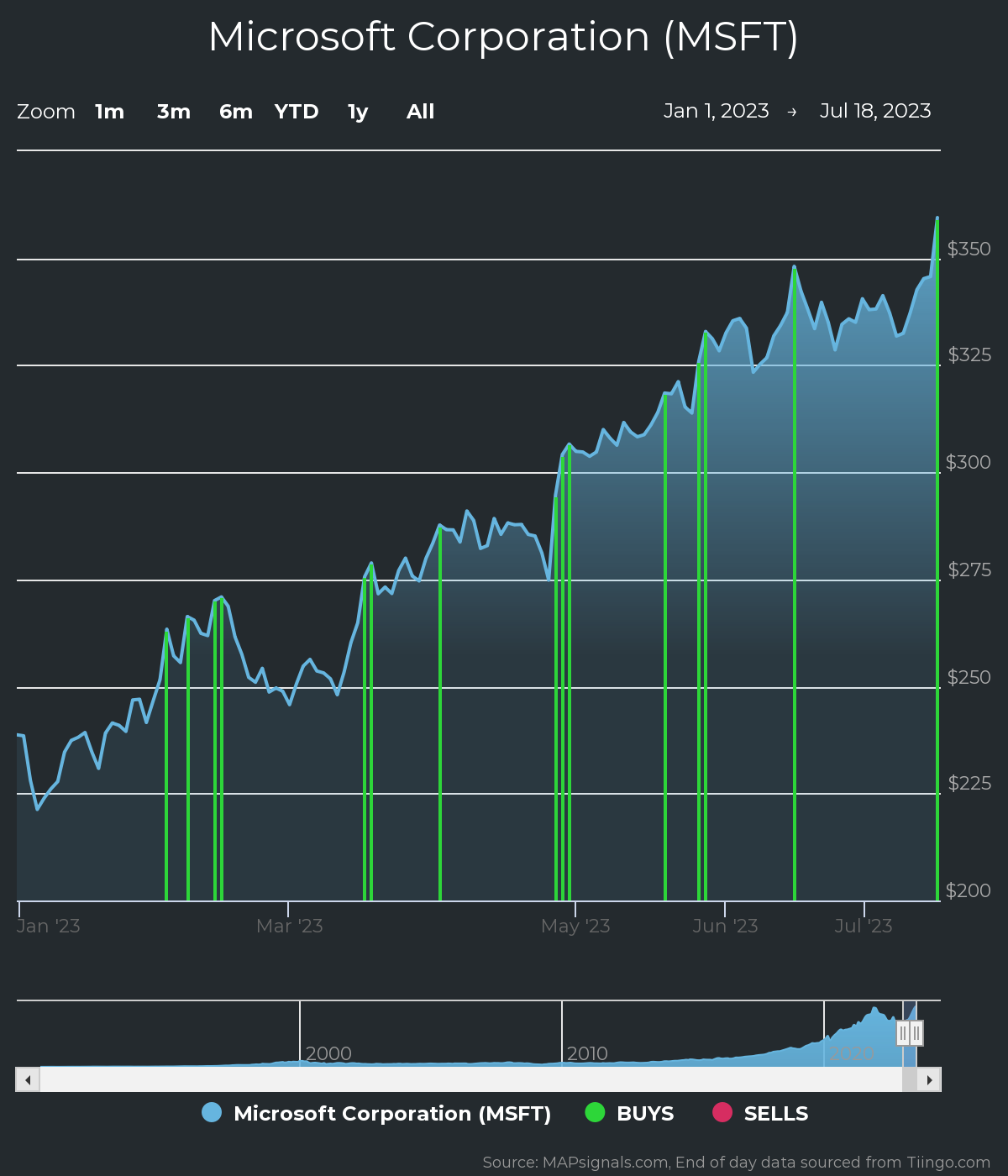The image size is (1008, 1176).
Task: Click the $300 axis label
Action: click(x=969, y=462)
